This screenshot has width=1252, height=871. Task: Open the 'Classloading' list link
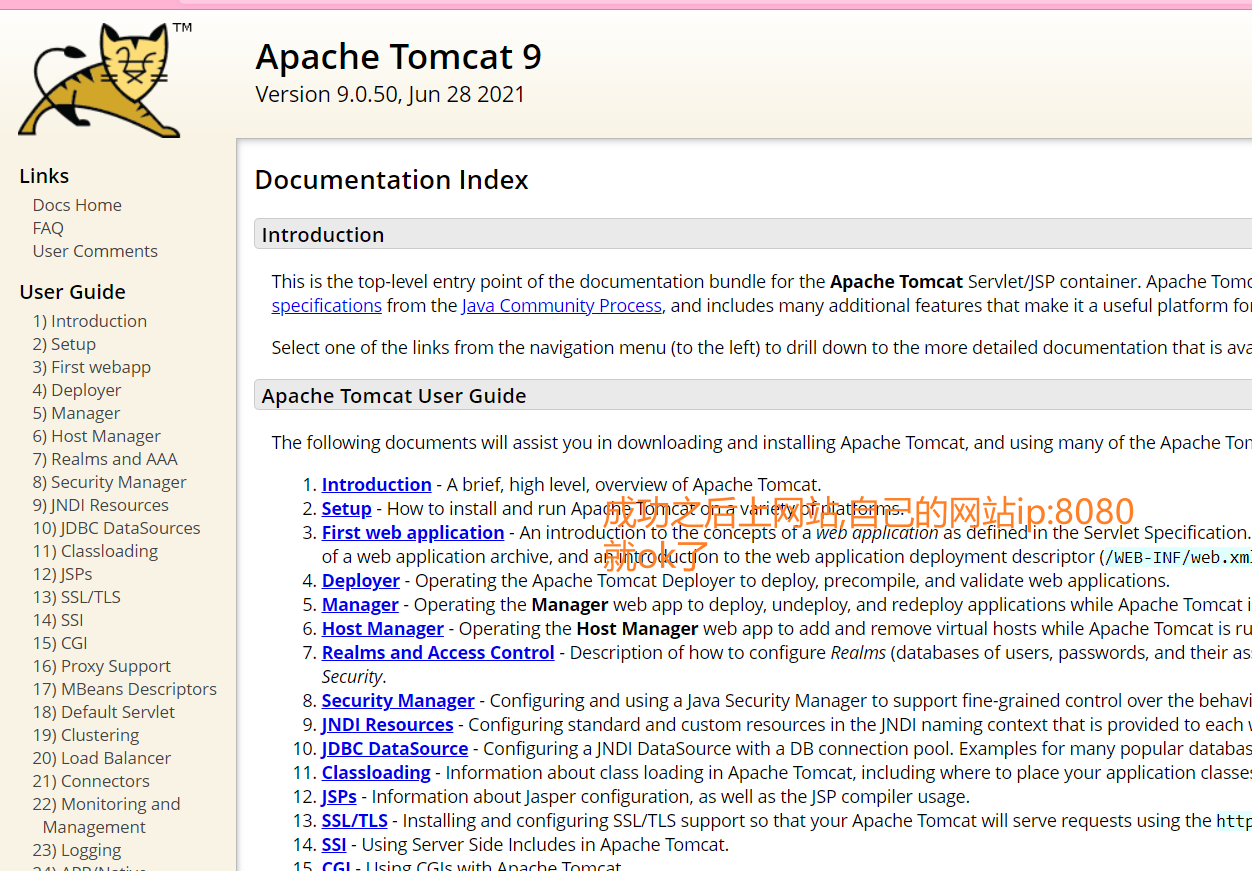[376, 772]
